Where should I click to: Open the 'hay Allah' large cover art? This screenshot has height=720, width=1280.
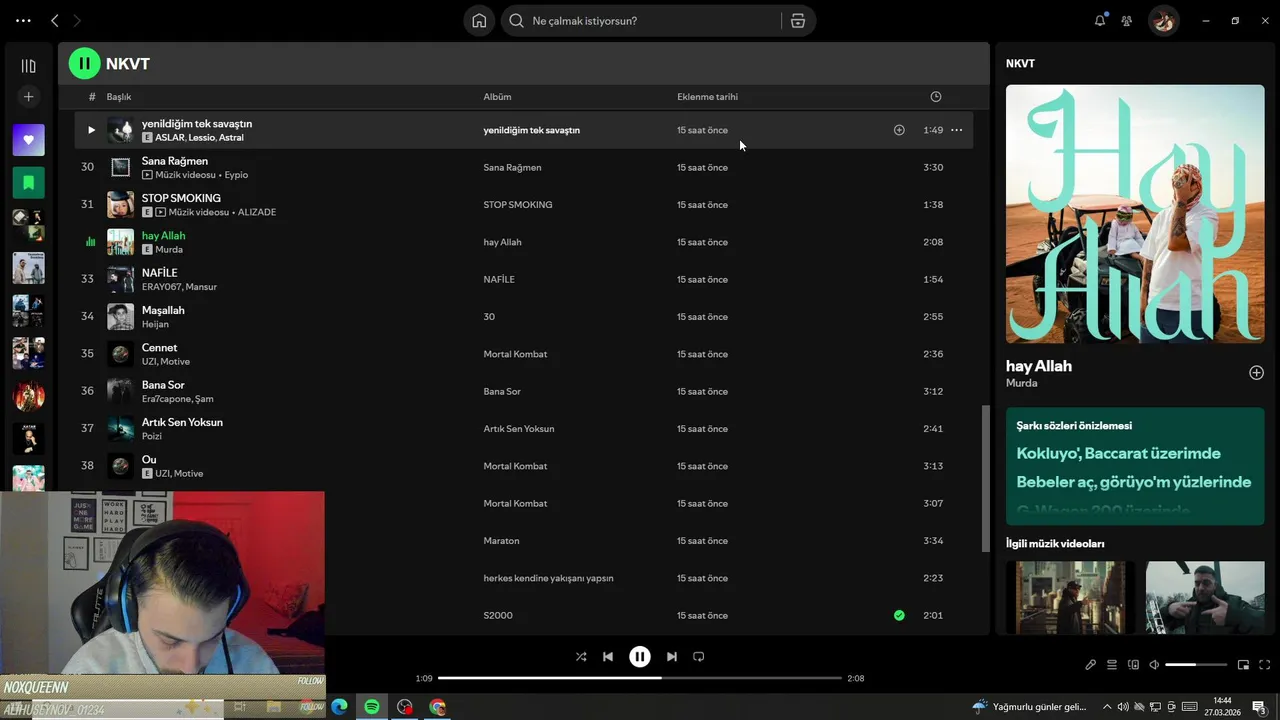[x=1135, y=214]
